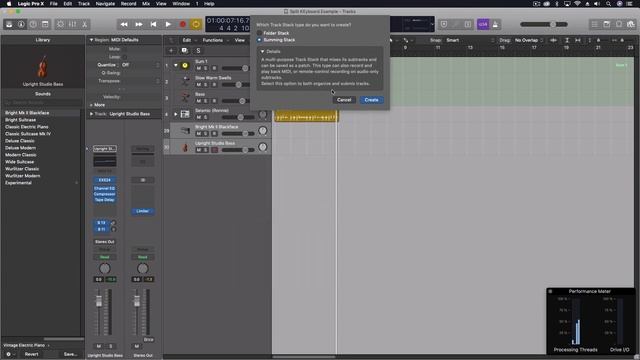The height and width of the screenshot is (360, 640).
Task: Adjust the master volume slider in control bar
Action: 544,24
